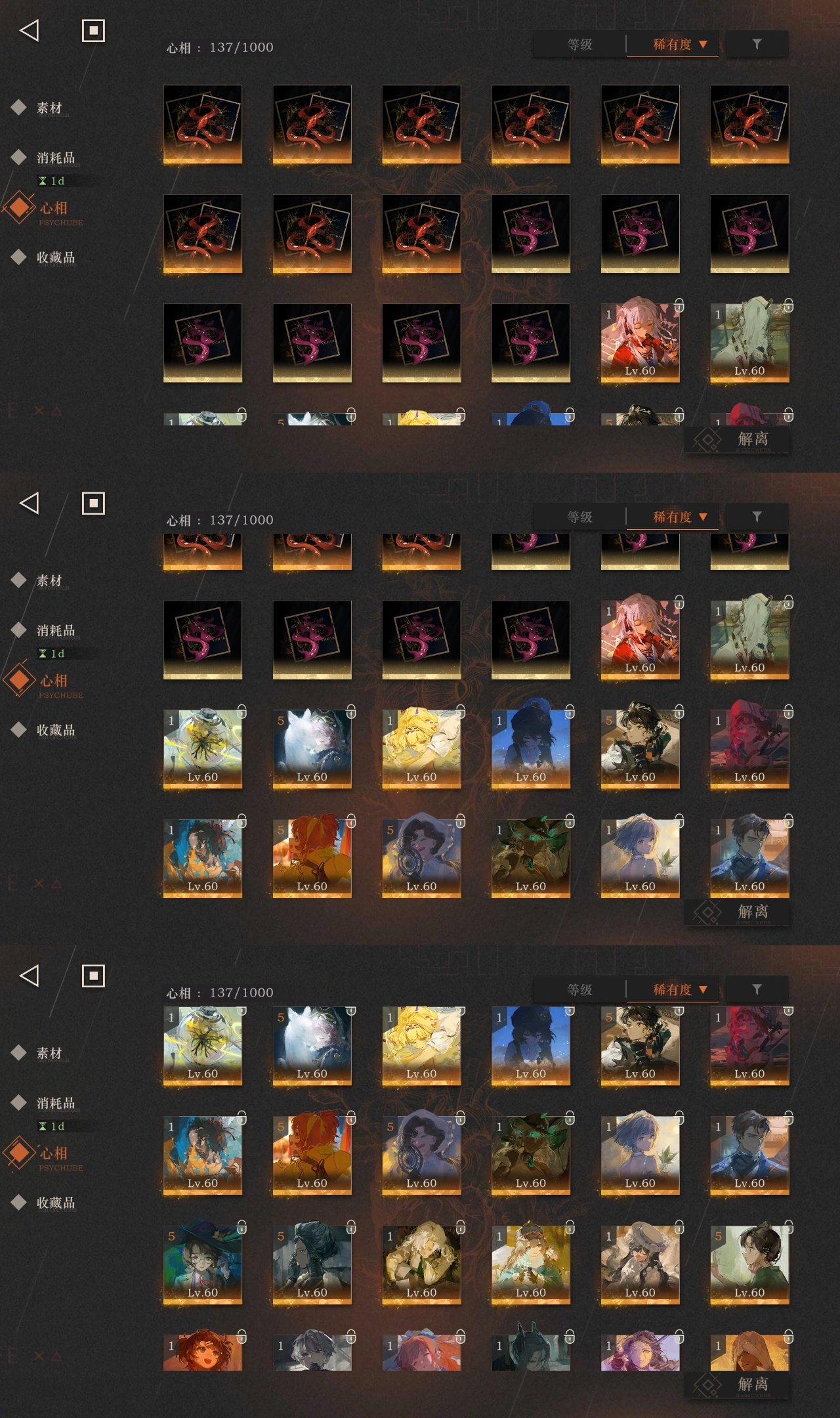The height and width of the screenshot is (1418, 840).
Task: Click the orange 心相 diamond icon in bottom screenshot
Action: pos(19,1152)
